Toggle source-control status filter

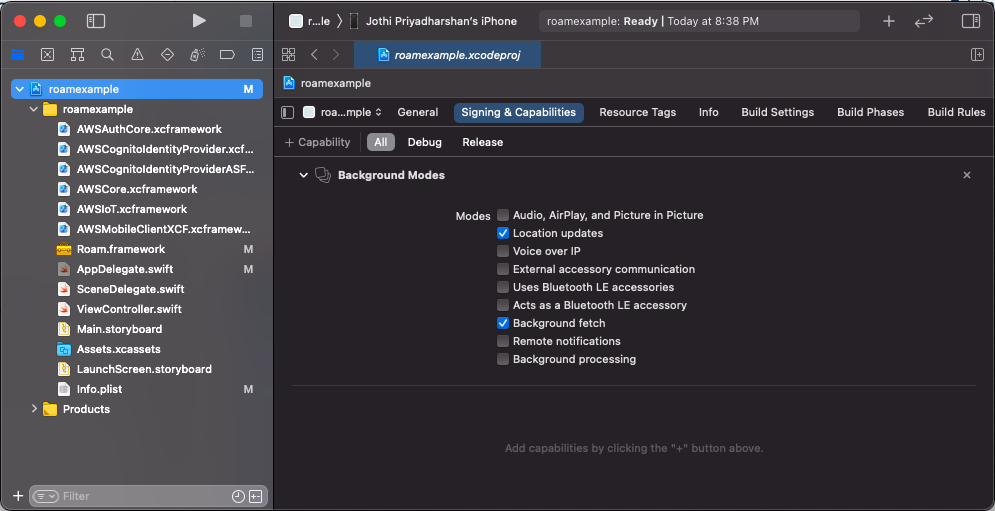click(x=255, y=496)
